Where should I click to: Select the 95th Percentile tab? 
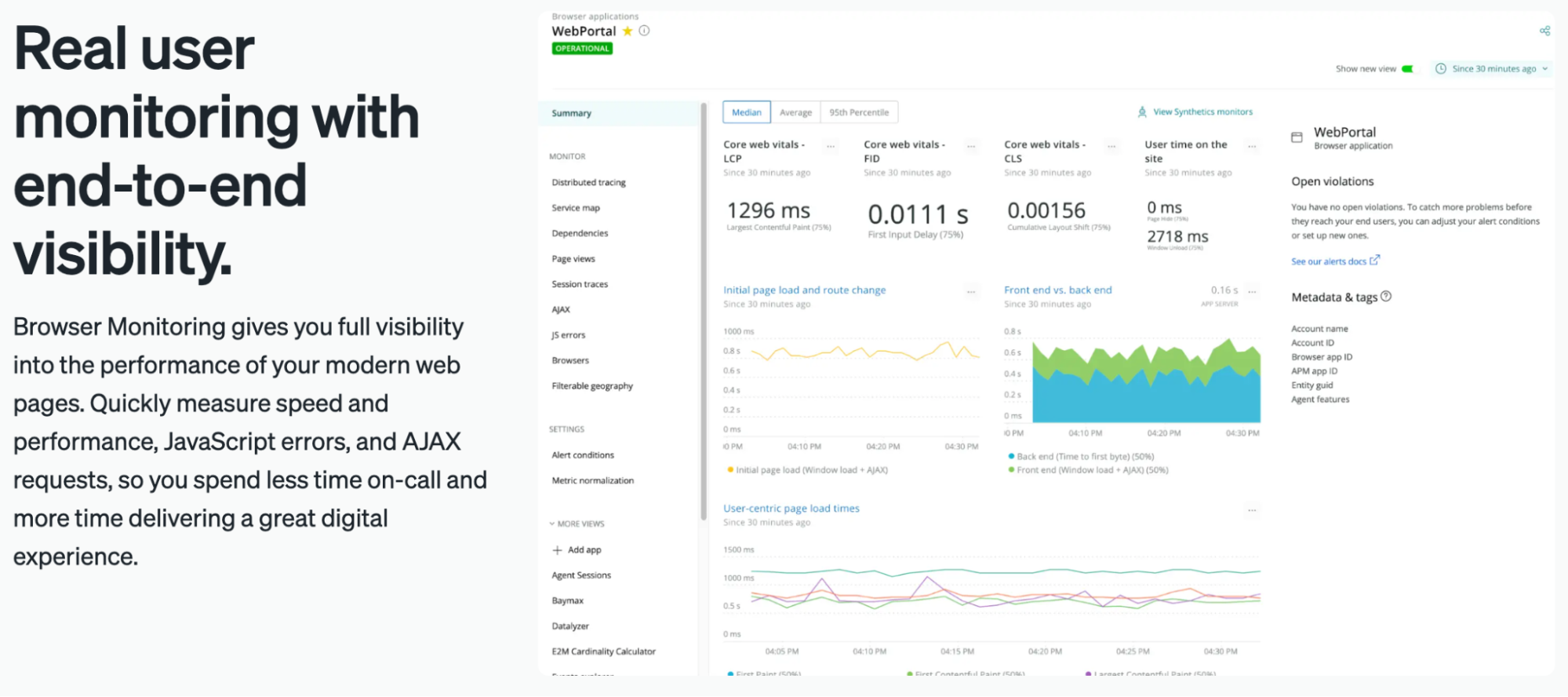tap(859, 112)
